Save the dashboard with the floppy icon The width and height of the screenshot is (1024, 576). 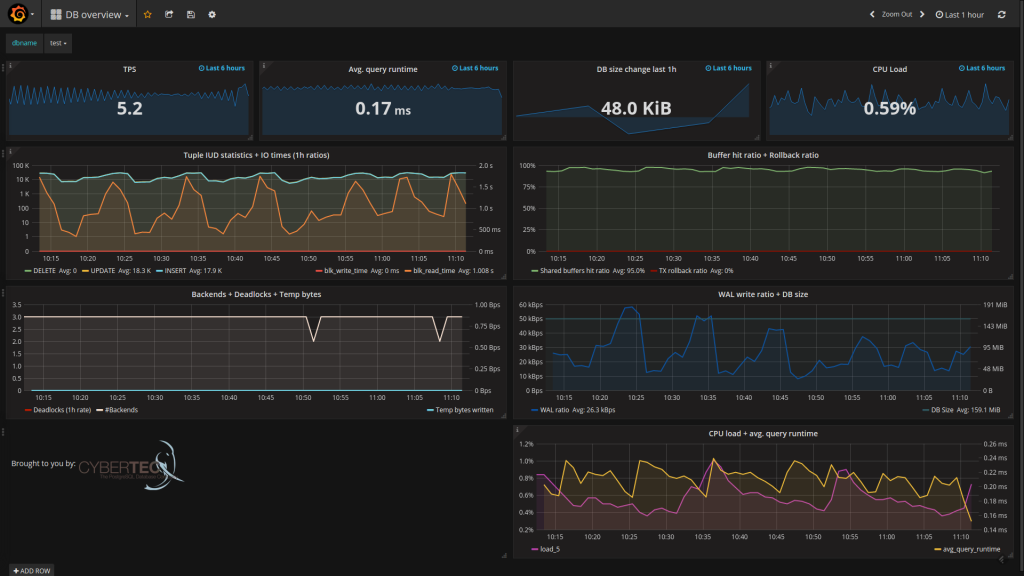point(190,15)
